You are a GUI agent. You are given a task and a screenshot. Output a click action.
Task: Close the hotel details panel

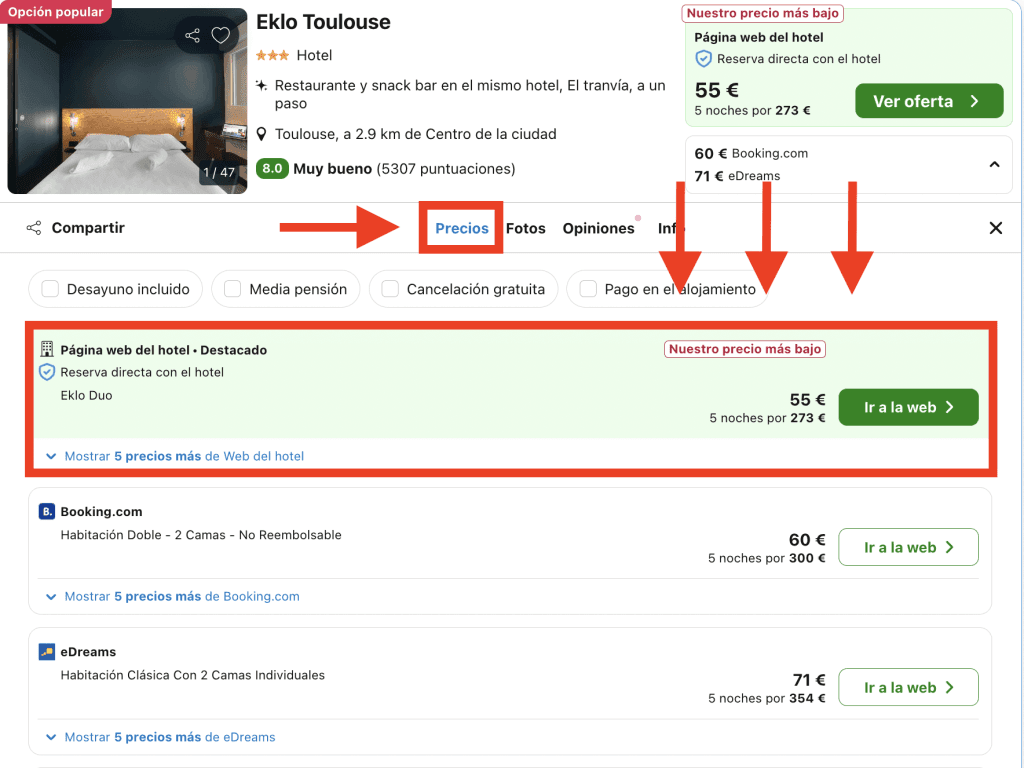[995, 228]
